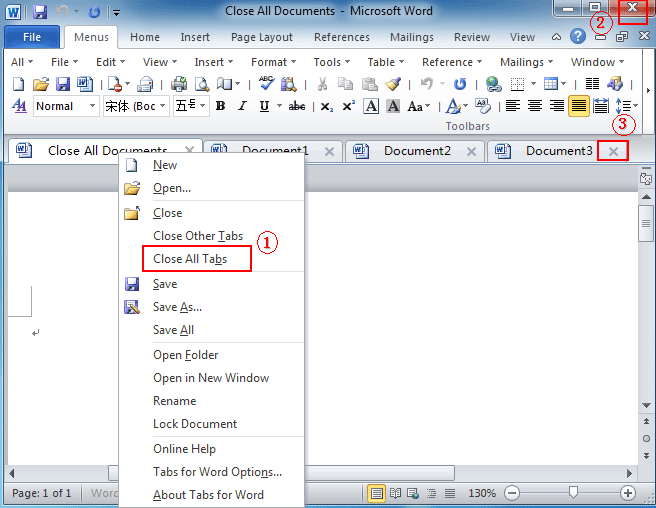Click the zoom slider handle
656x508 pixels.
573,493
